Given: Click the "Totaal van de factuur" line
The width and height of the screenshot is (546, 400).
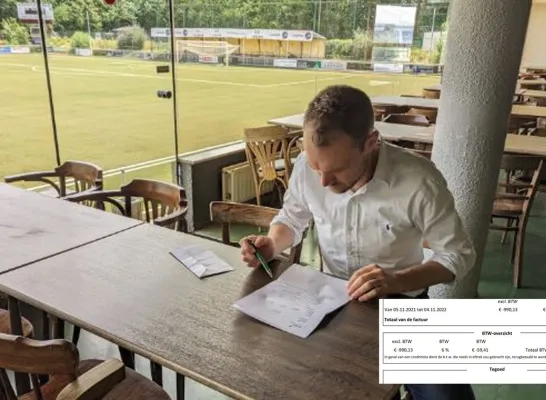Looking at the screenshot, I should click(x=406, y=320).
